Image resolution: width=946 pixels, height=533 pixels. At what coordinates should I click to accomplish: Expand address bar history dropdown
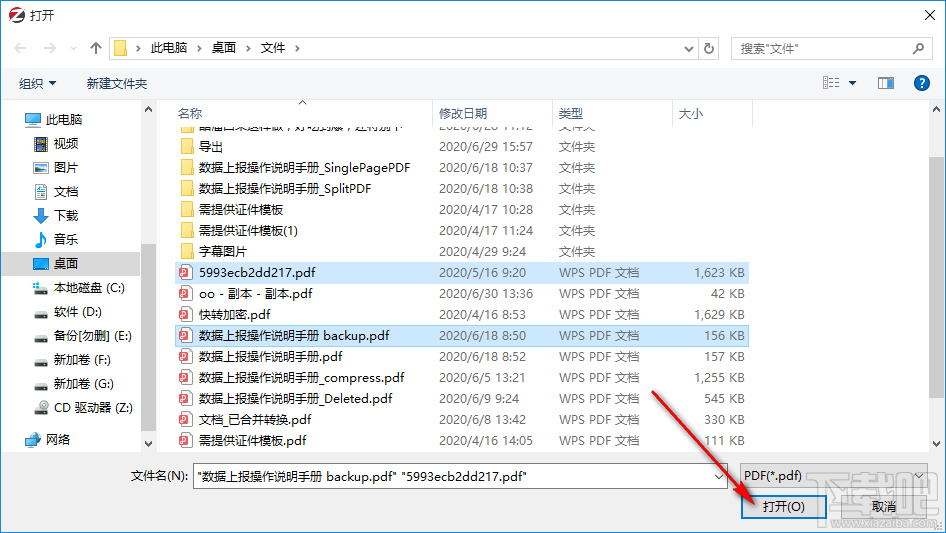point(688,48)
